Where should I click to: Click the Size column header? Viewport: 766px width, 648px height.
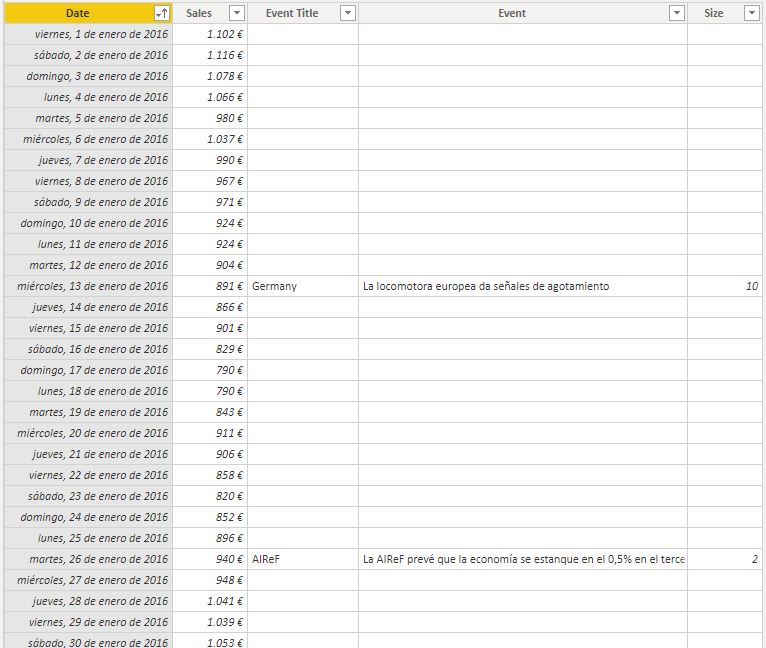[714, 13]
